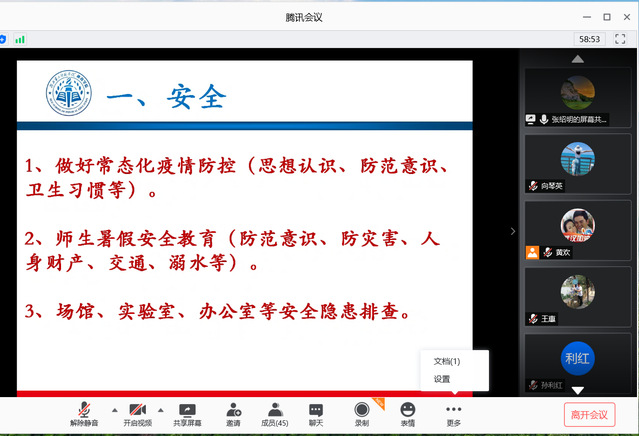This screenshot has width=639, height=436.
Task: Select 向琴英's participant video thumbnail
Action: pos(578,163)
